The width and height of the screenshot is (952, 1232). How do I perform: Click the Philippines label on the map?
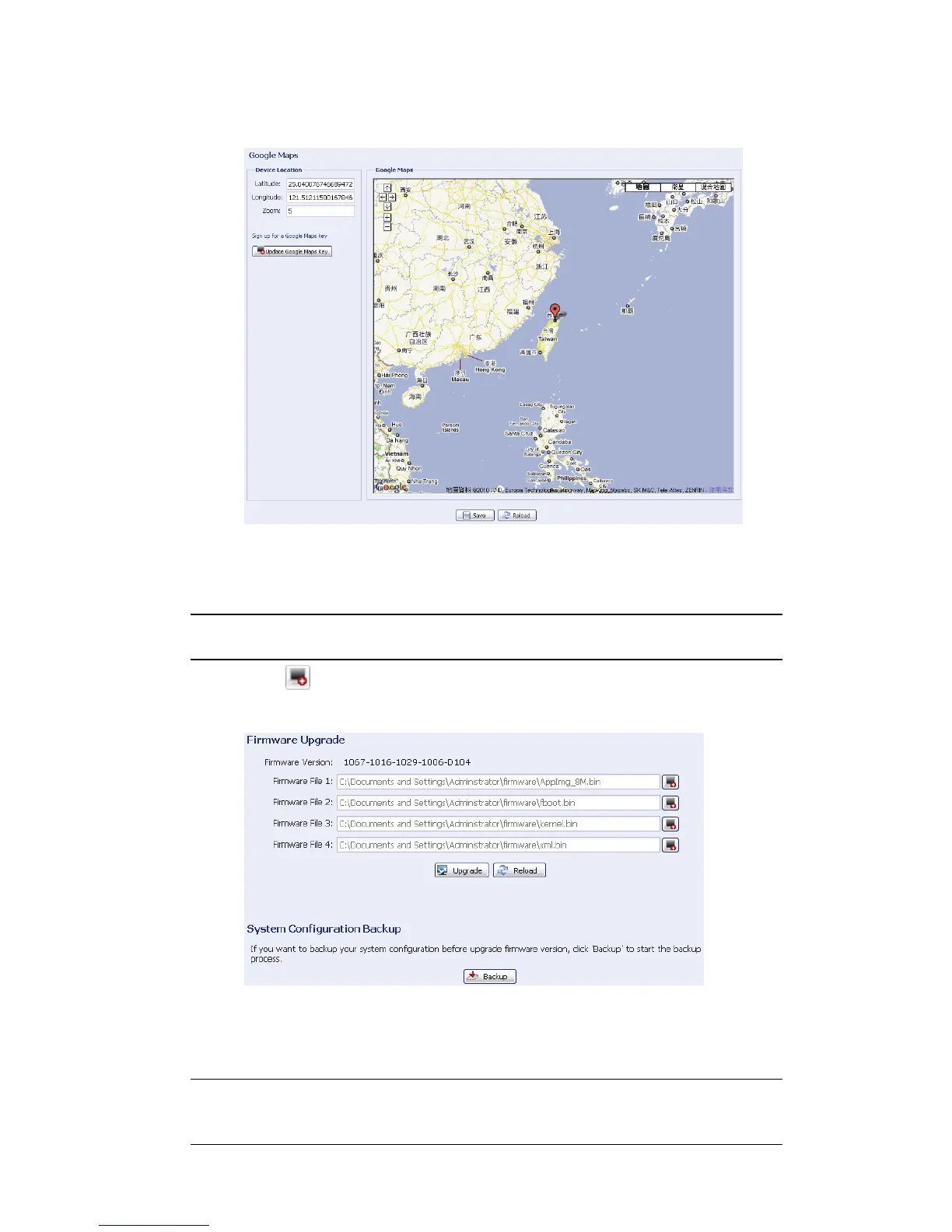tap(572, 478)
